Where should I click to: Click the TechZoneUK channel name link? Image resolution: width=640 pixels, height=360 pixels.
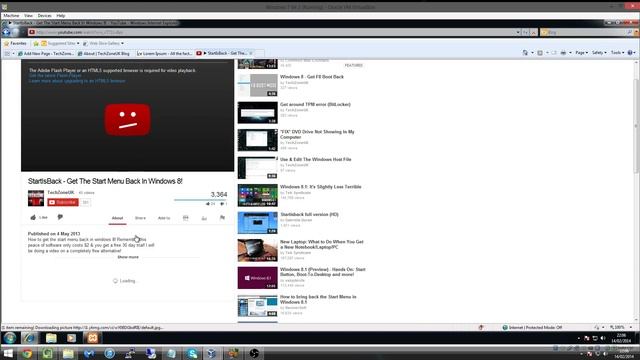[61, 192]
